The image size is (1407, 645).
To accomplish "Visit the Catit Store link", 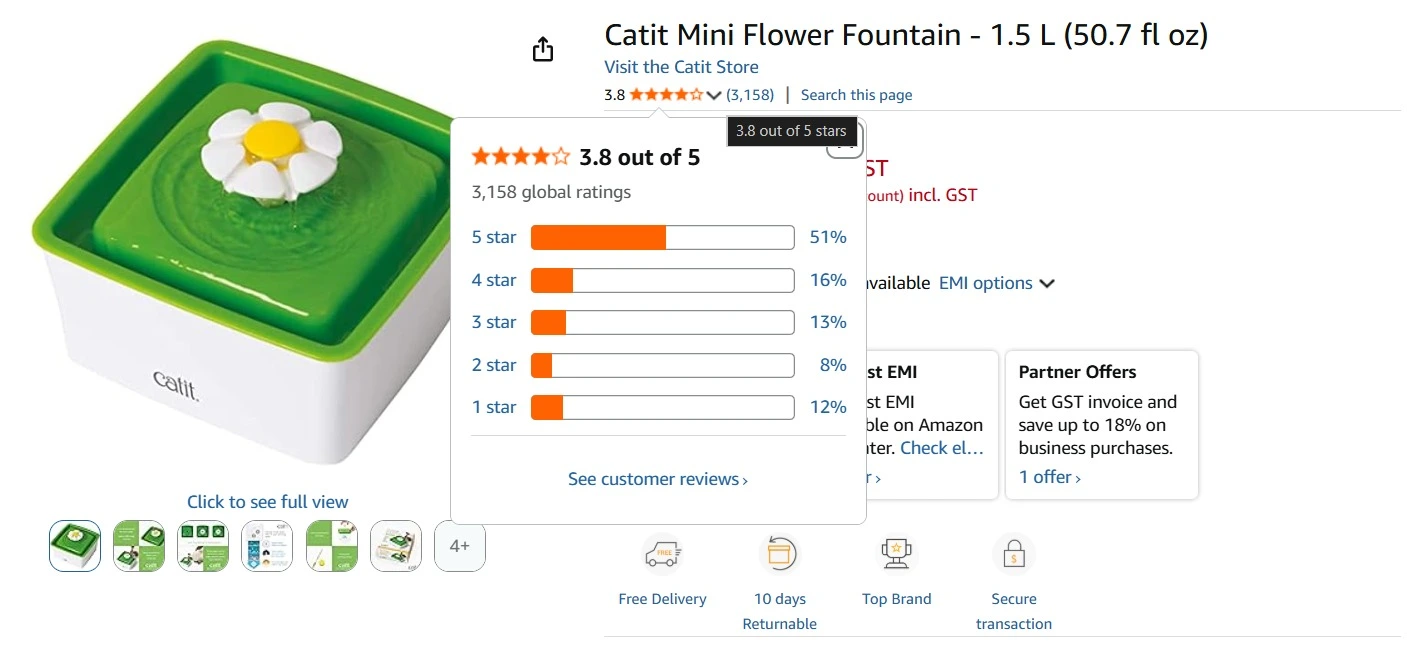I will (x=681, y=67).
